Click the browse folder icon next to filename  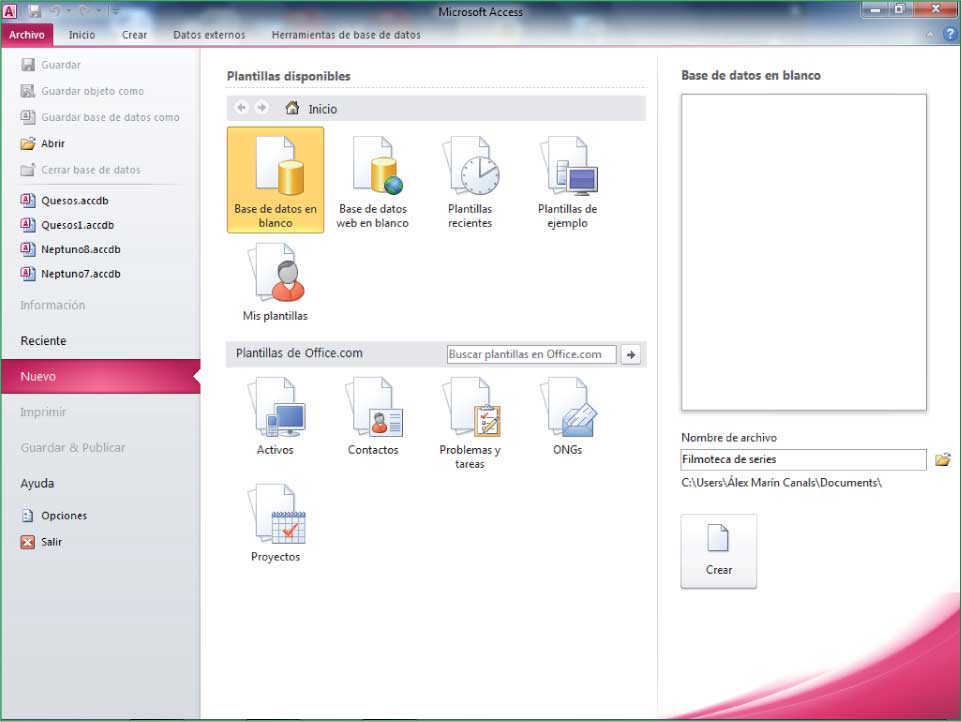click(x=942, y=459)
